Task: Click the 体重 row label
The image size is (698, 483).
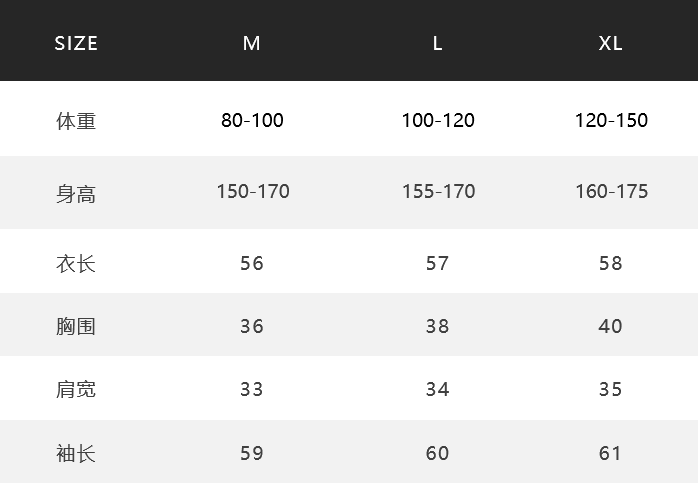Action: pos(76,121)
